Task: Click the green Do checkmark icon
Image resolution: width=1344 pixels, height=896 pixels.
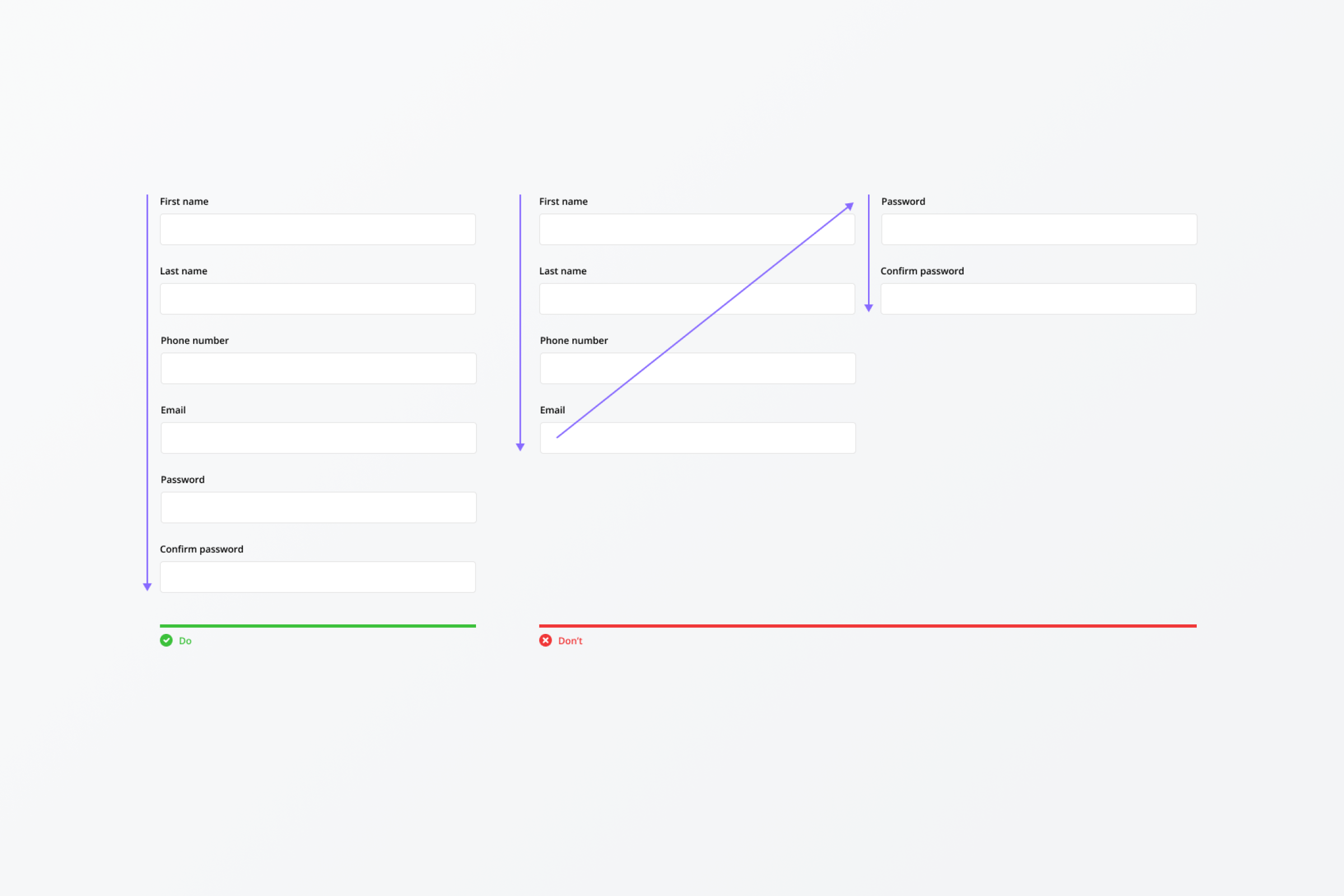Action: (166, 640)
